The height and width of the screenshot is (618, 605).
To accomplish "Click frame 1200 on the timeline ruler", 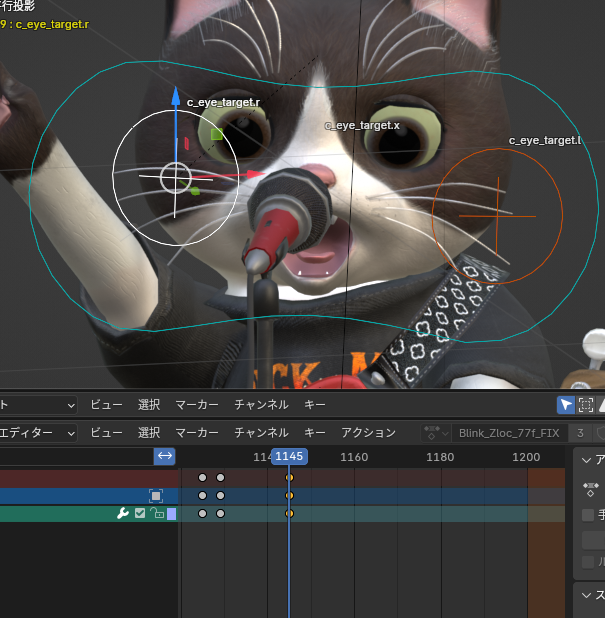I will click(x=526, y=457).
